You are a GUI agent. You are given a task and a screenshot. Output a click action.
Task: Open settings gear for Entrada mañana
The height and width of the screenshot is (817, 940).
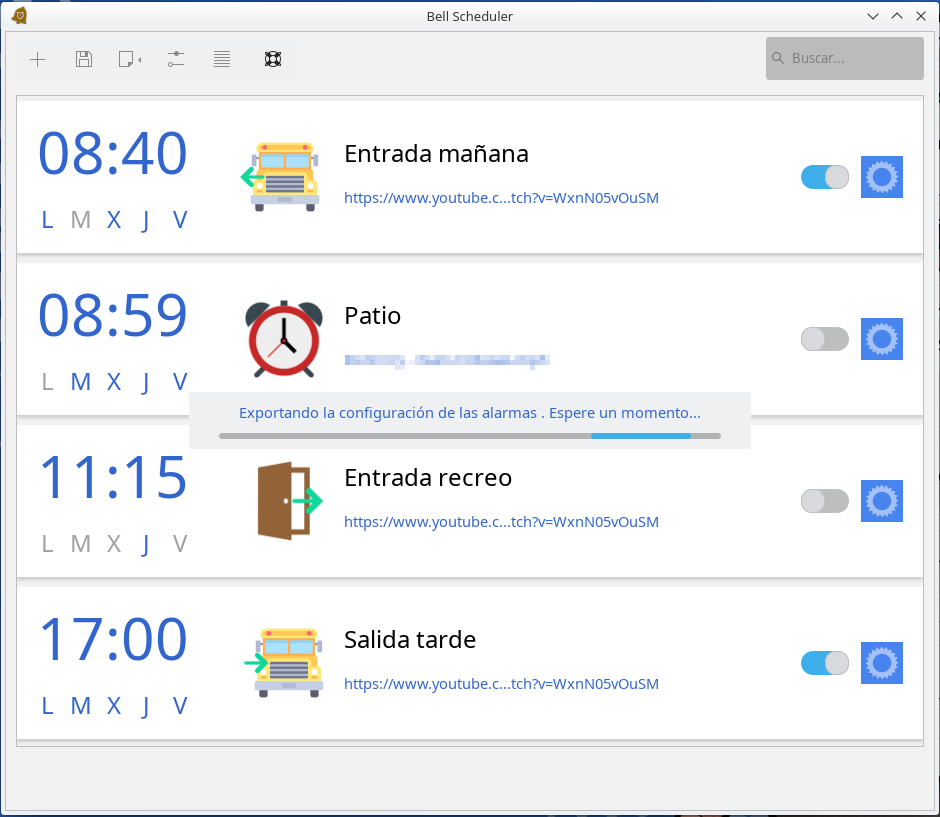tap(881, 177)
